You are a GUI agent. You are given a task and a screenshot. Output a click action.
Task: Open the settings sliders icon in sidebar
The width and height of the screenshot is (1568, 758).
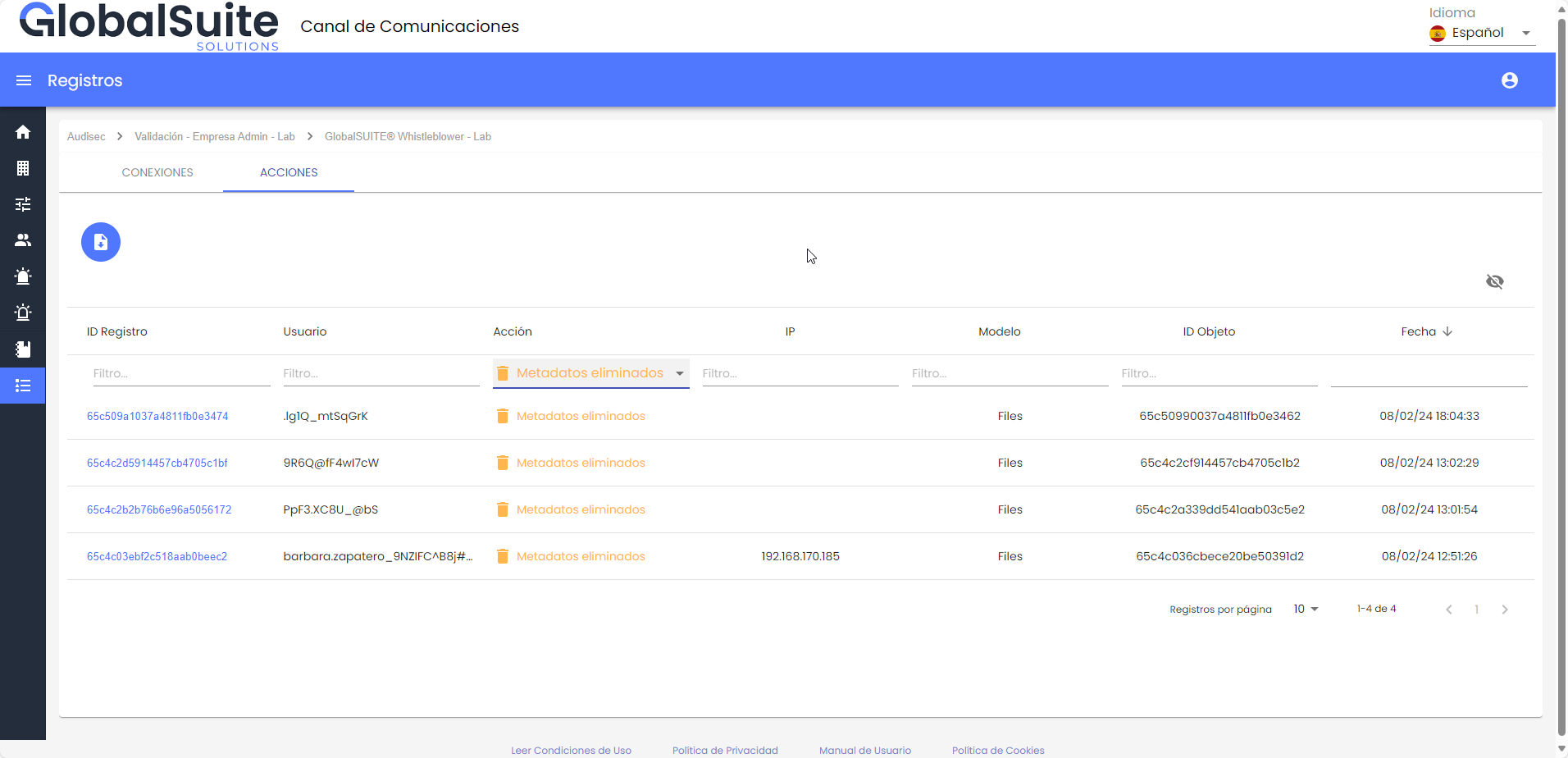click(23, 204)
